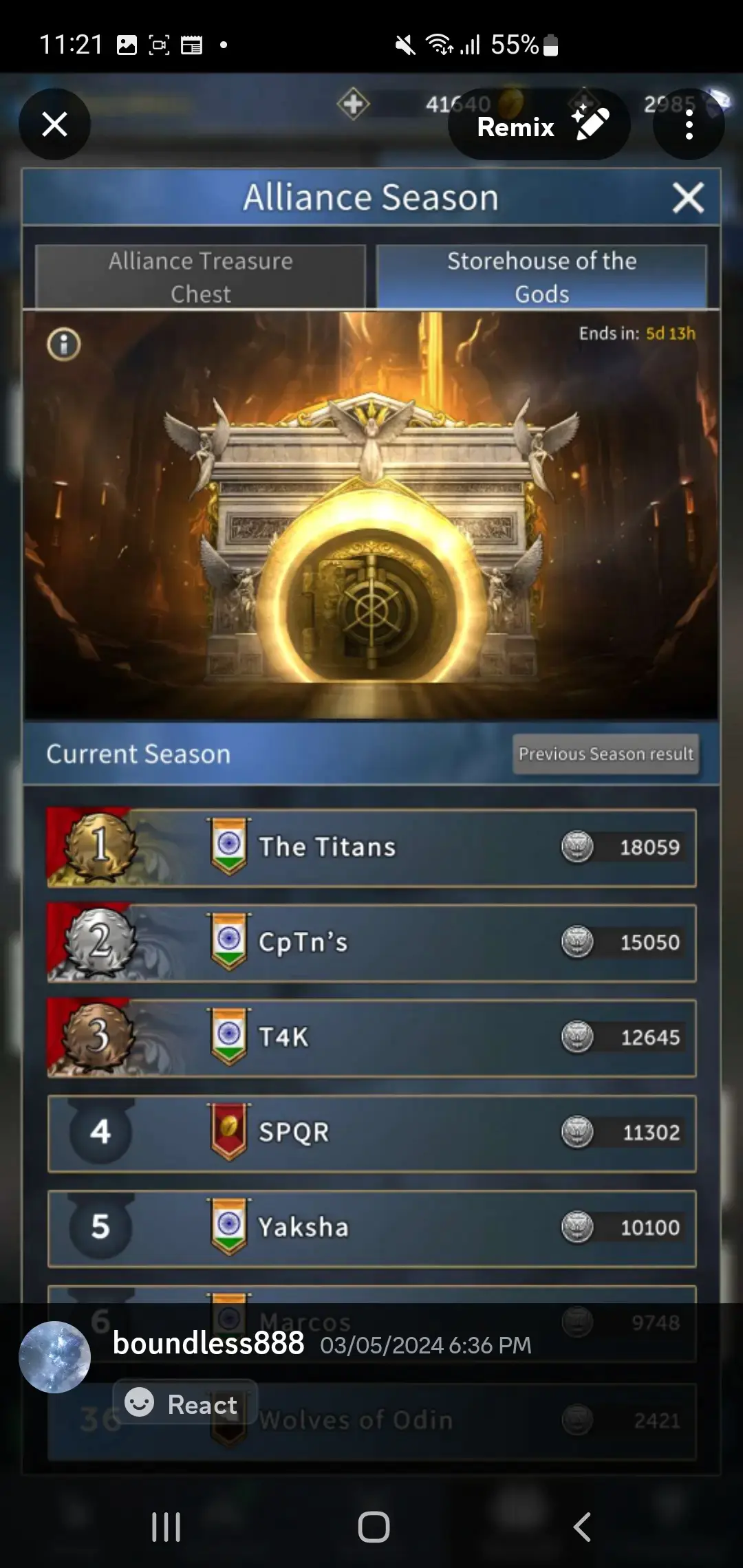Switch to Alliance Treasure Chest tab
Screen dimensions: 743x1568
pos(200,276)
